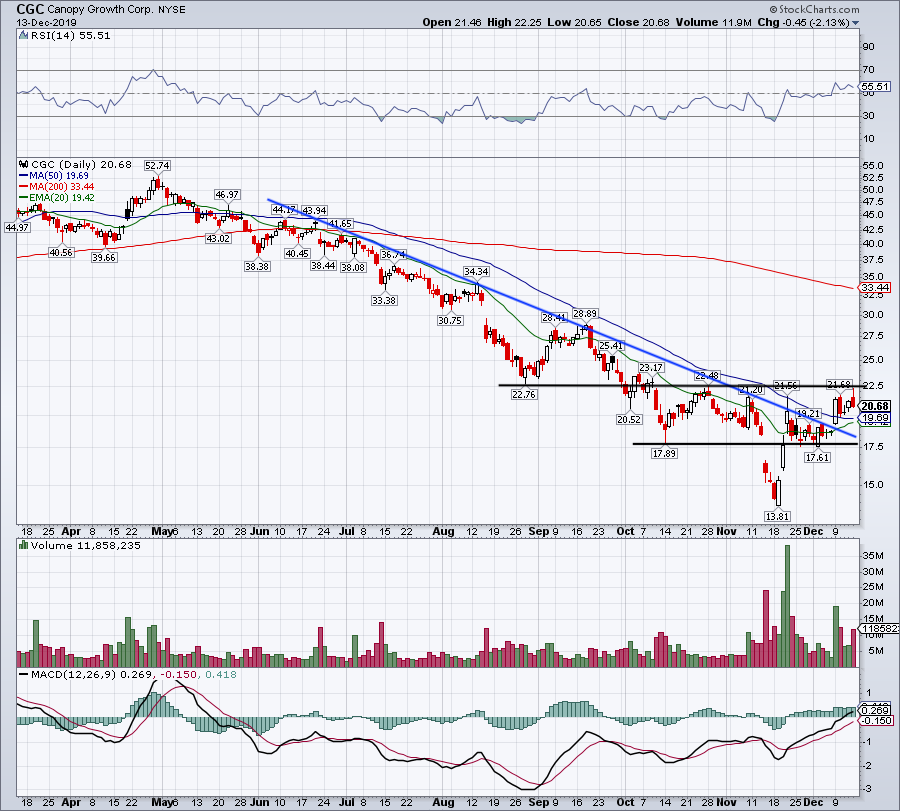The image size is (900, 811).
Task: Click the 13-Dec-2019 date label
Action: 46,23
